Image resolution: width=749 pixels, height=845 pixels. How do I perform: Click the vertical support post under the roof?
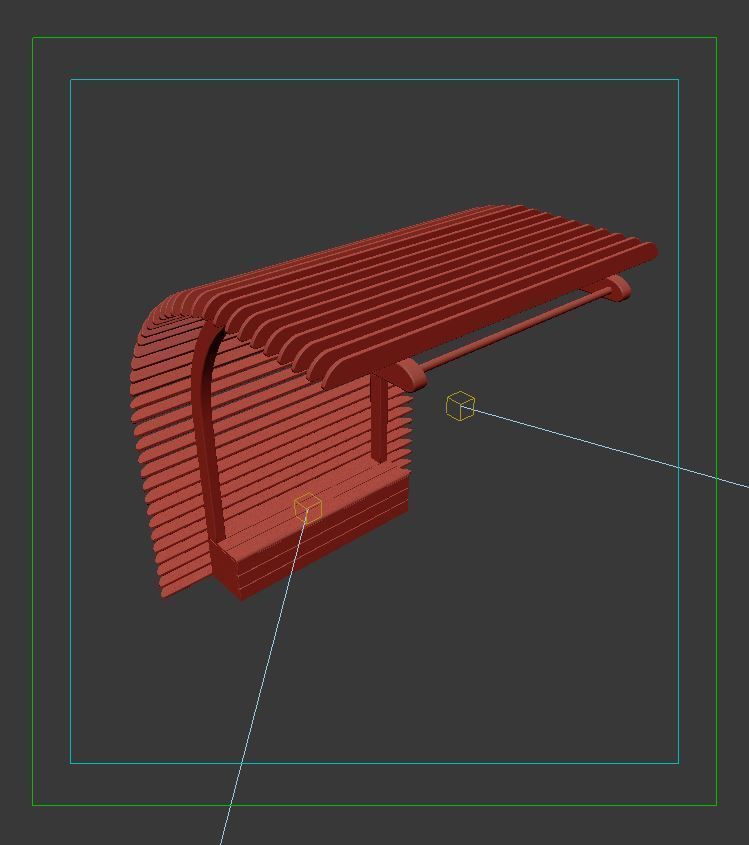379,419
